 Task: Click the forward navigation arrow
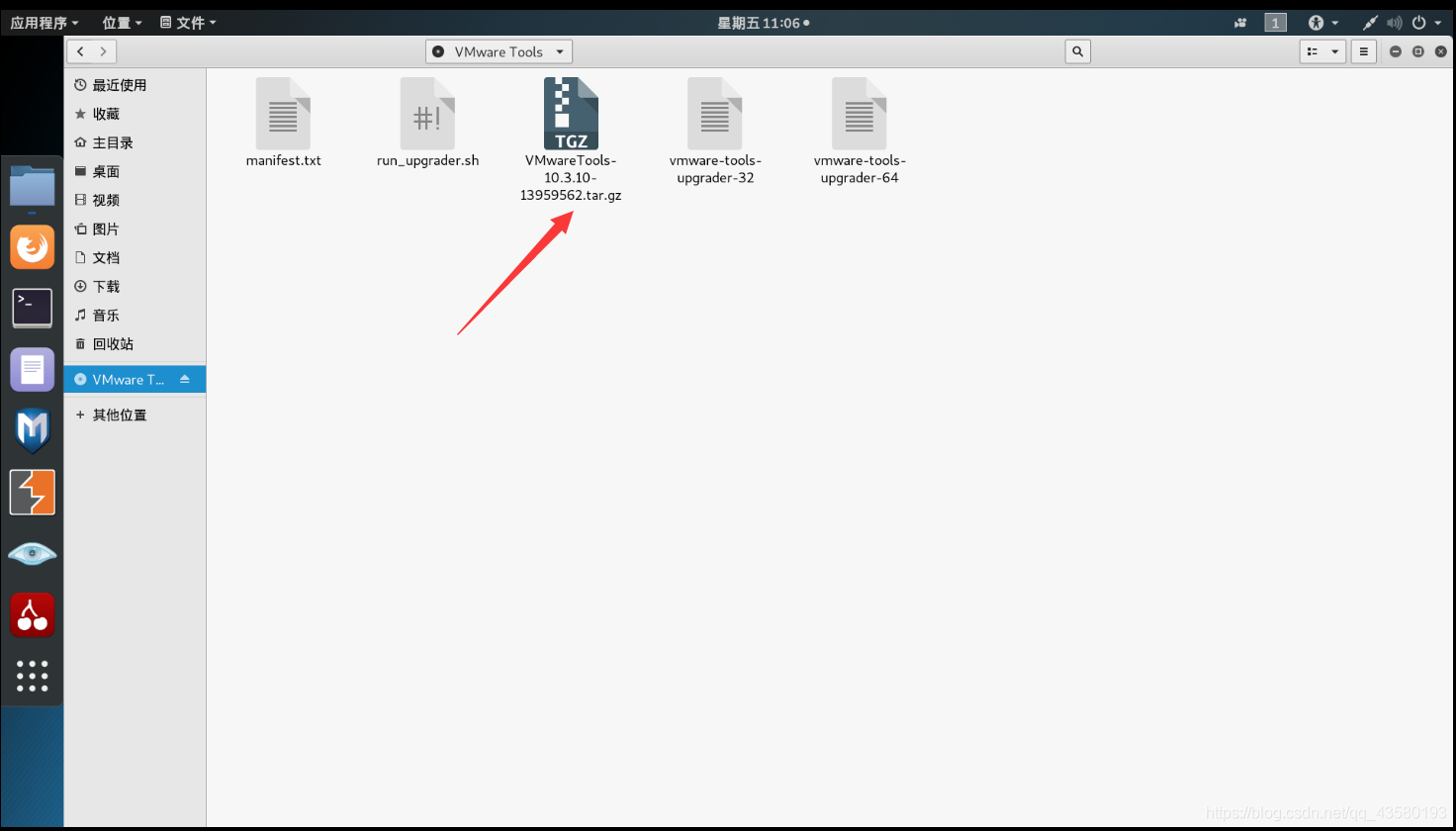pyautogui.click(x=104, y=51)
